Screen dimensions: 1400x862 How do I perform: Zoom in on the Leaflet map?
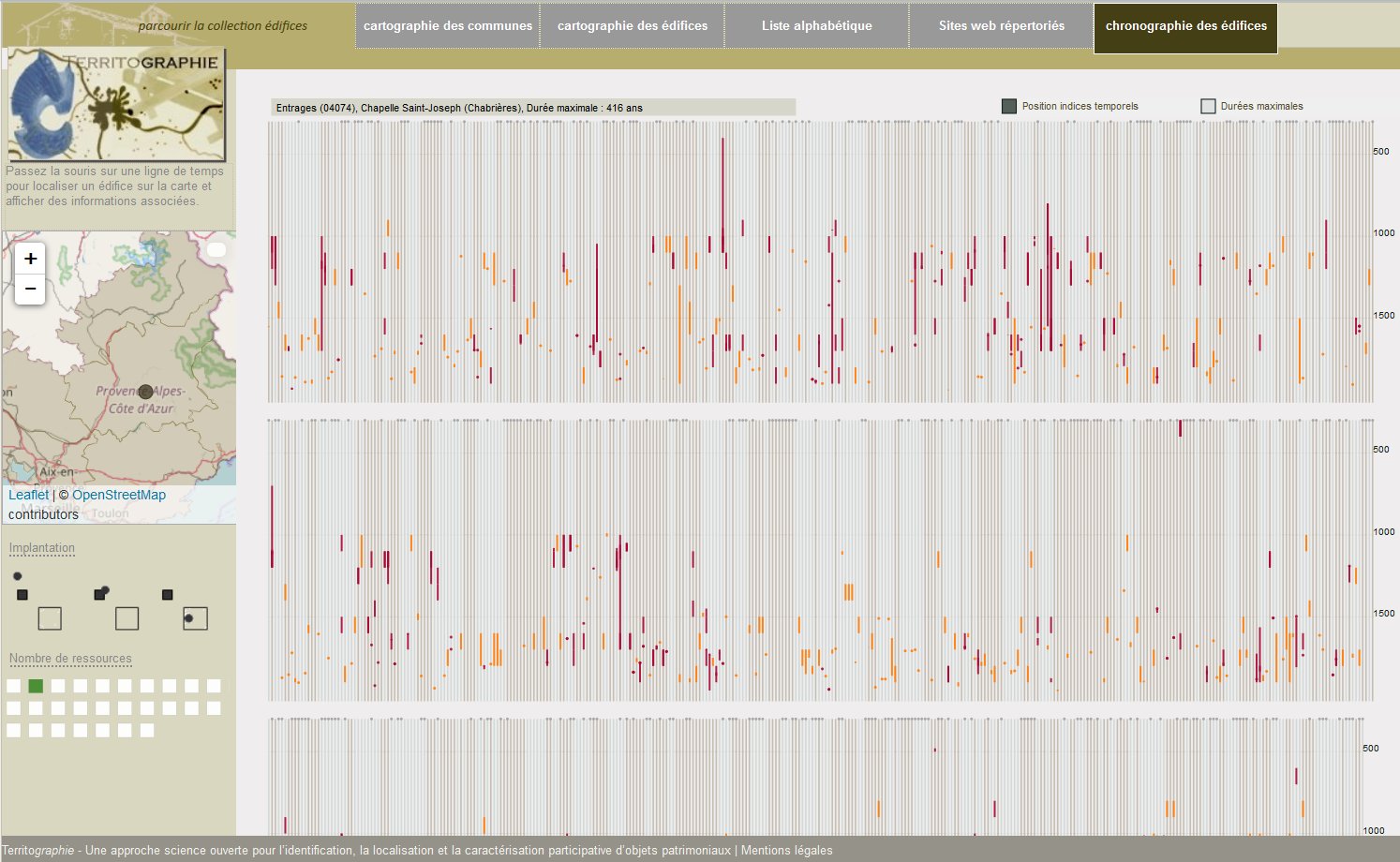pos(30,259)
